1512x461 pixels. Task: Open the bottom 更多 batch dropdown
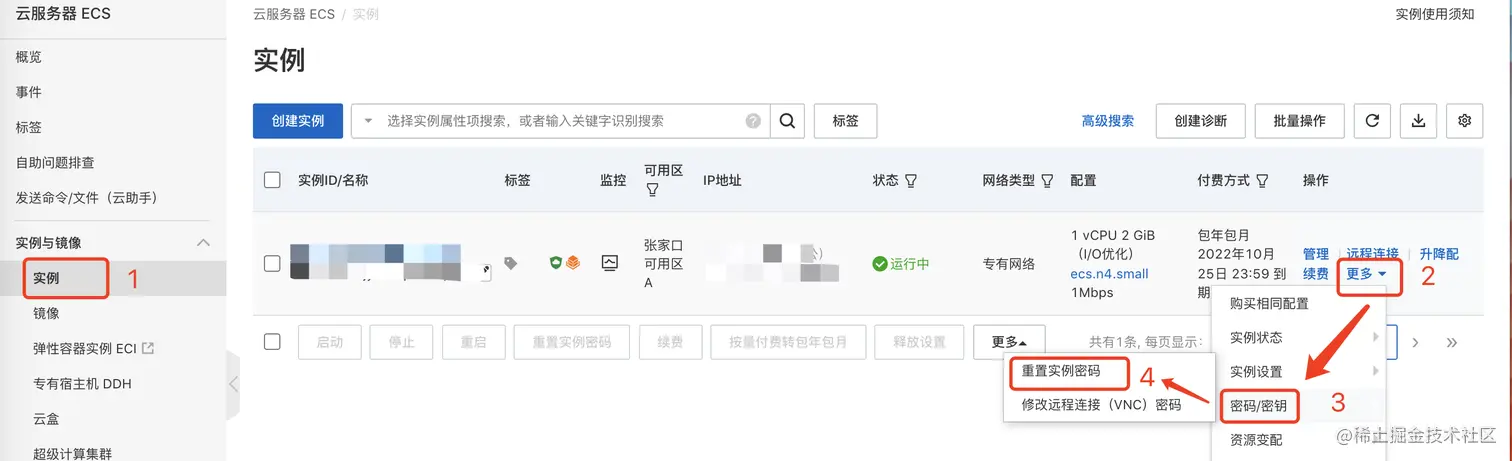1009,342
